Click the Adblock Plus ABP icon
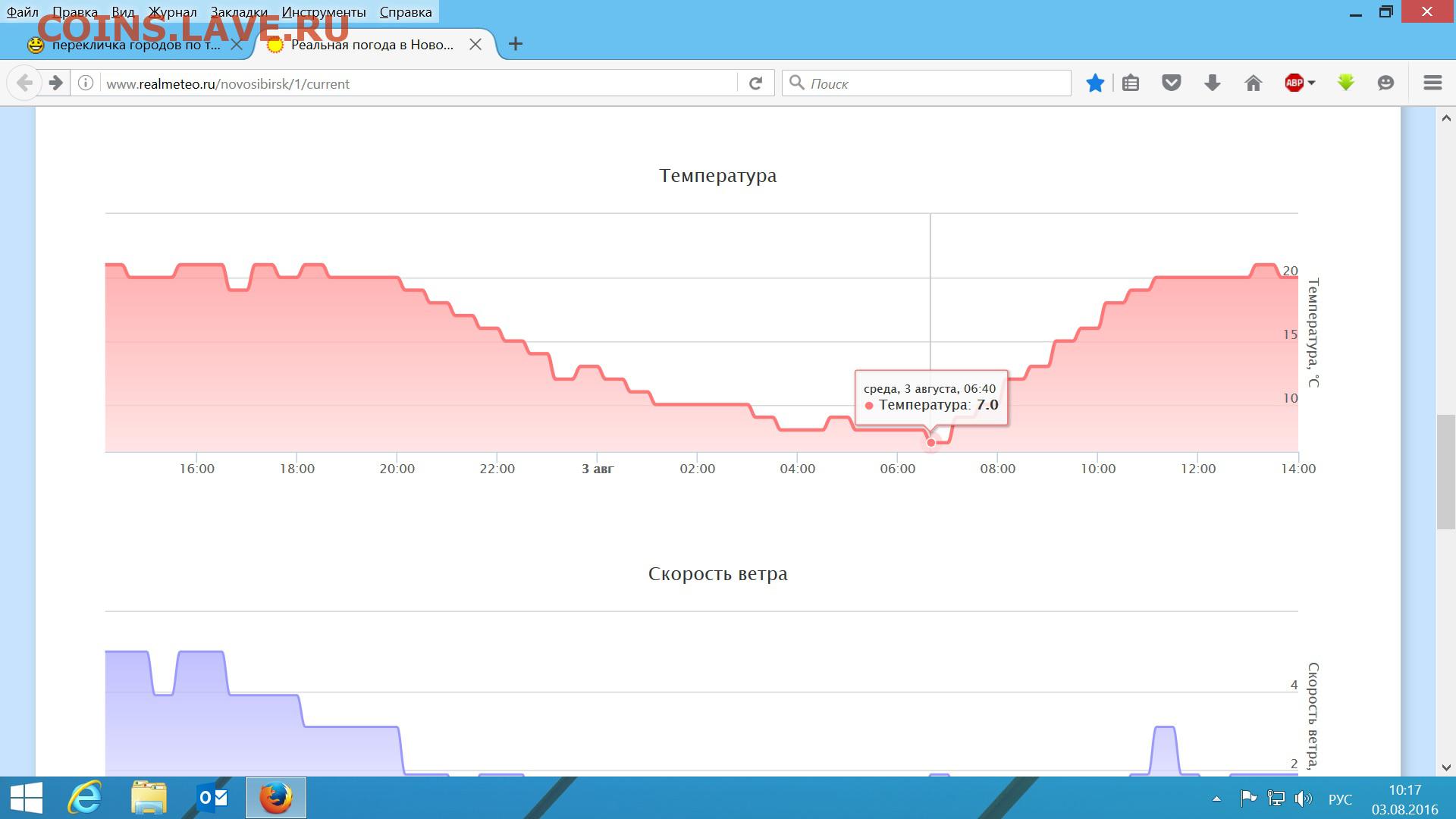The height and width of the screenshot is (819, 1456). 1294,83
